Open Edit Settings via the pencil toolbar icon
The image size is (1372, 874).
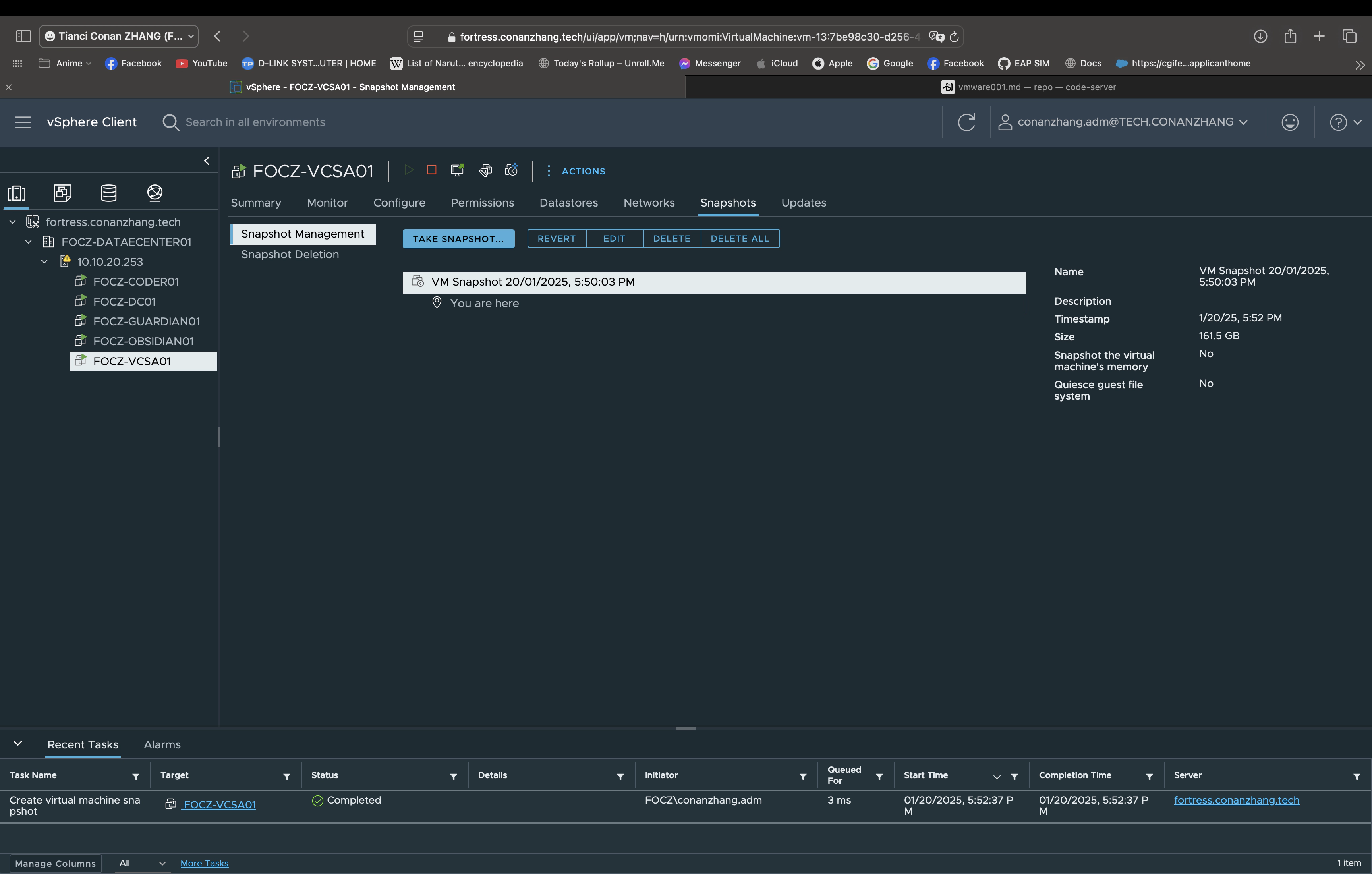click(x=485, y=170)
